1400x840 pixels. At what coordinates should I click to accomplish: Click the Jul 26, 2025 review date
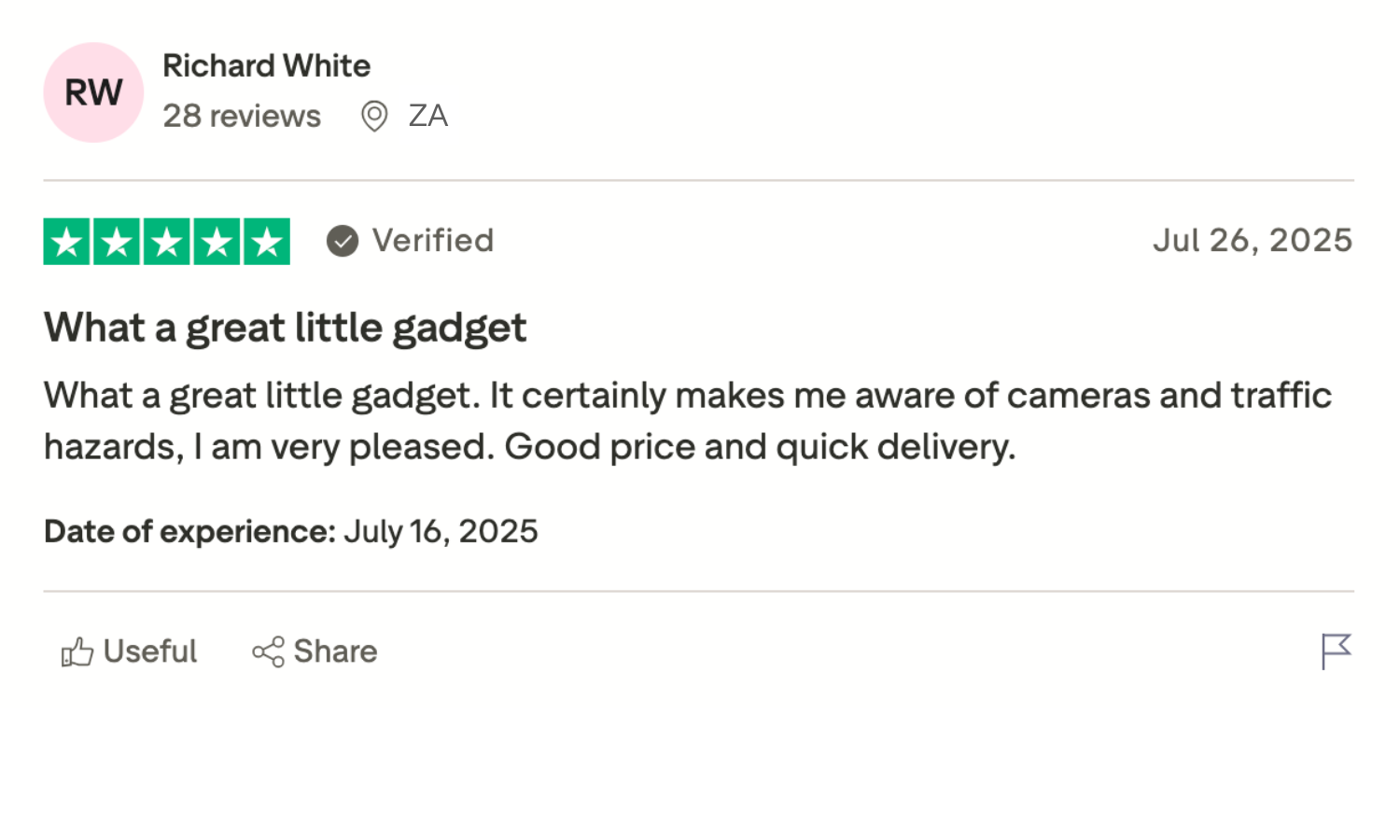point(1253,240)
